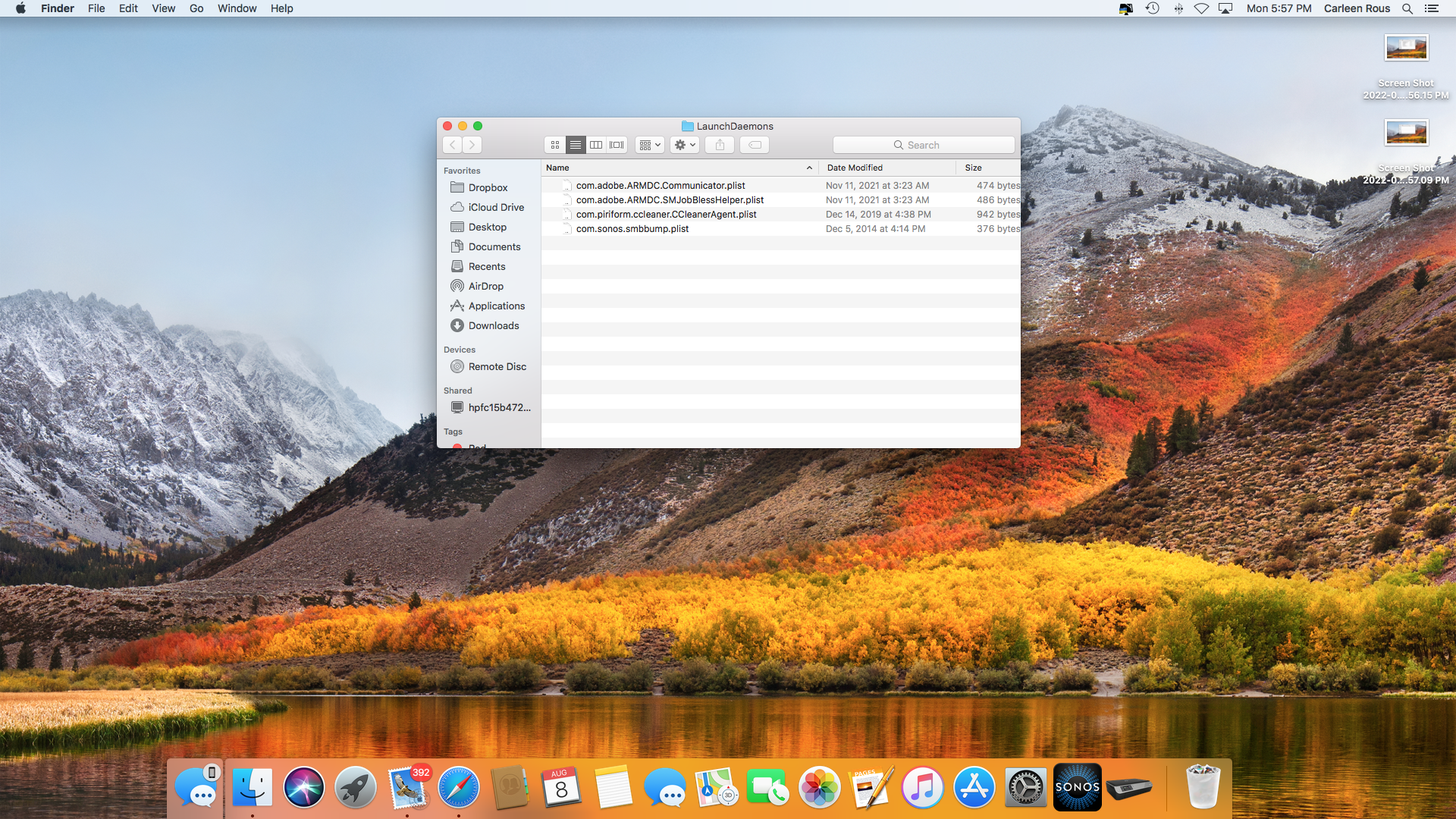The image size is (1456, 819).
Task: Switch Finder to icon view
Action: [x=555, y=145]
